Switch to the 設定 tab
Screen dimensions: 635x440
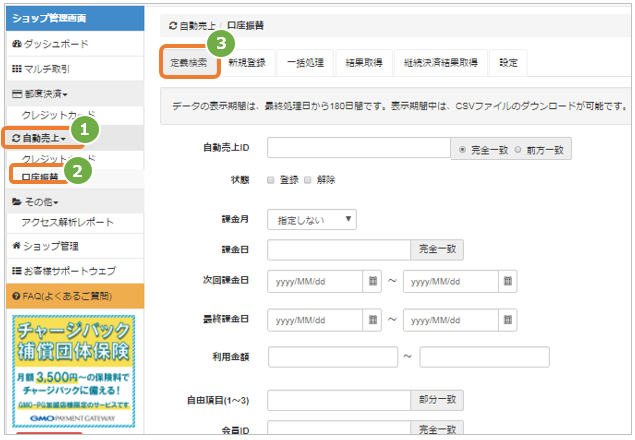point(508,62)
